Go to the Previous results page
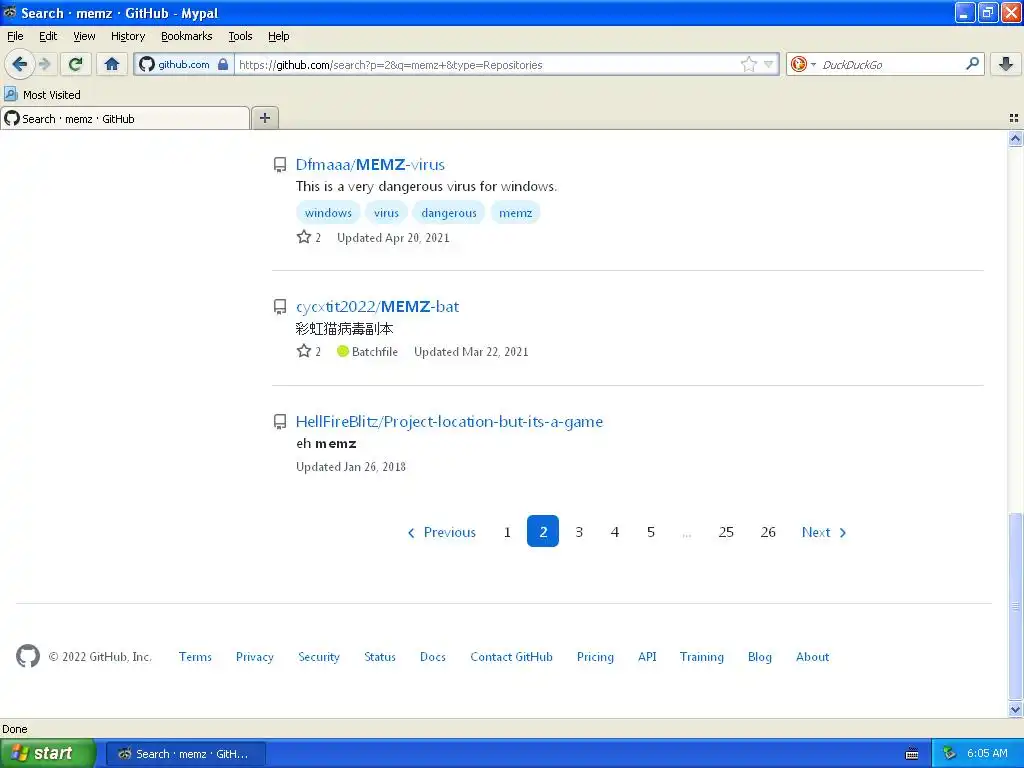Screen dimensions: 1024x768 tap(441, 532)
